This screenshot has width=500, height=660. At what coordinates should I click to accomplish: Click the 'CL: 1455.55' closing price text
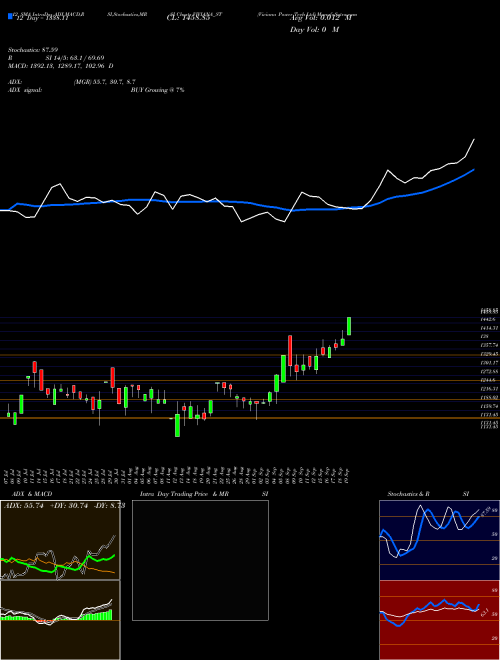[188, 19]
